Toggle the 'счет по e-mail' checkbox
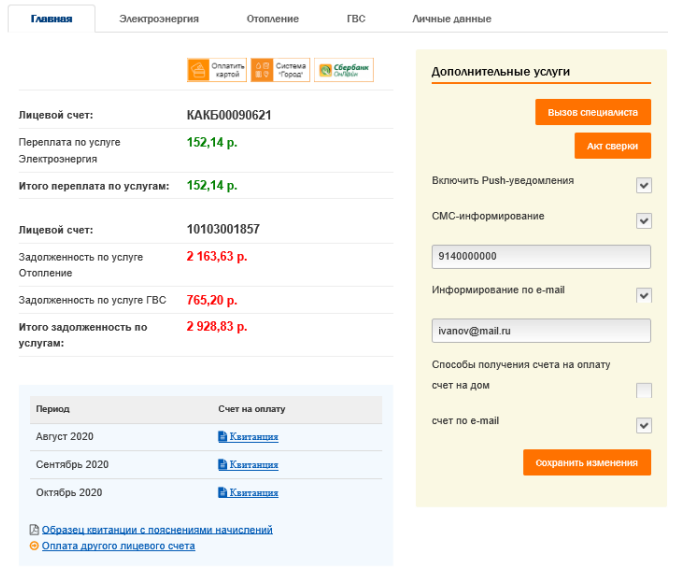Image resolution: width=675 pixels, height=571 pixels. [x=644, y=425]
